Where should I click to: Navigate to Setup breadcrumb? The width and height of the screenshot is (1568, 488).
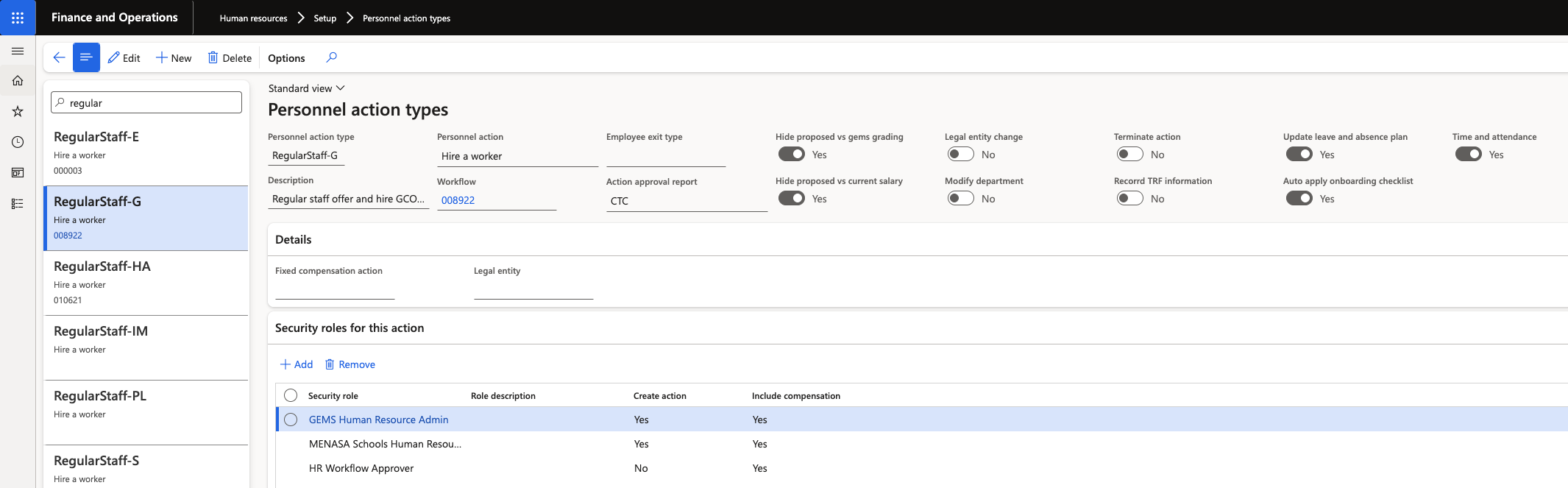coord(324,18)
